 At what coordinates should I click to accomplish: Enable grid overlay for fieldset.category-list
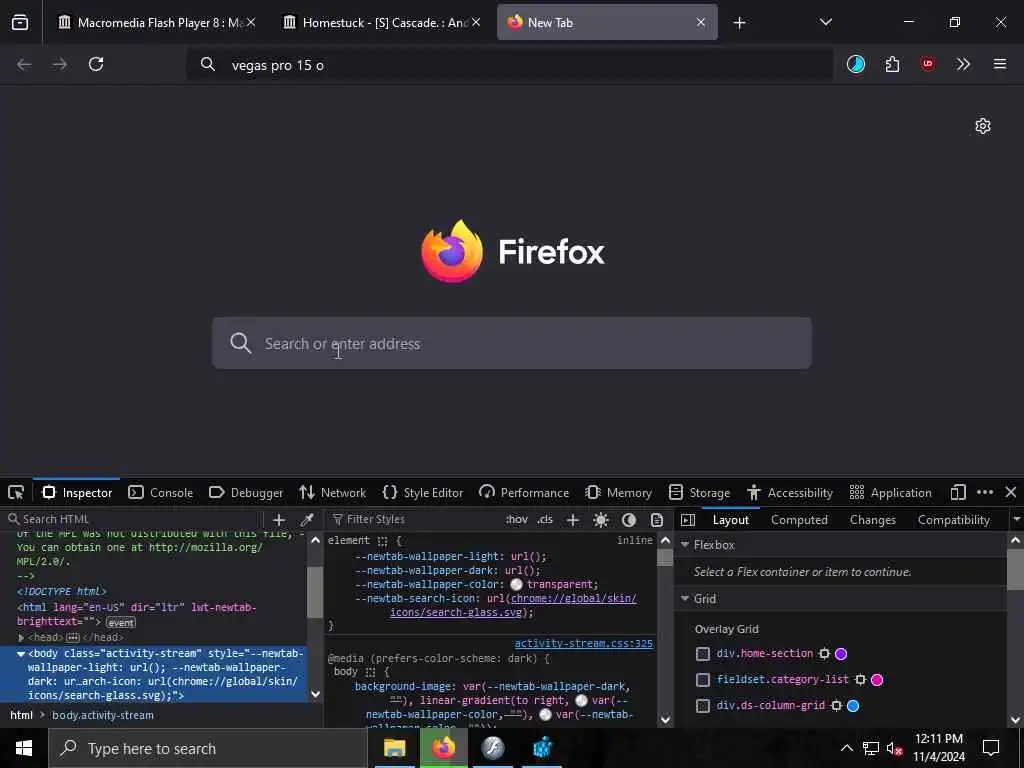coord(703,680)
